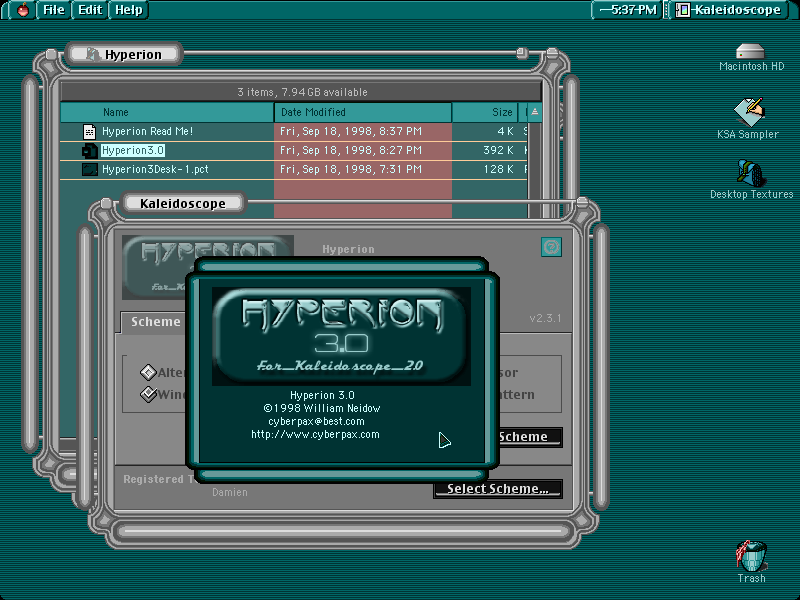This screenshot has width=800, height=600.
Task: Sort Hyperion window by Name column
Action: (167, 112)
